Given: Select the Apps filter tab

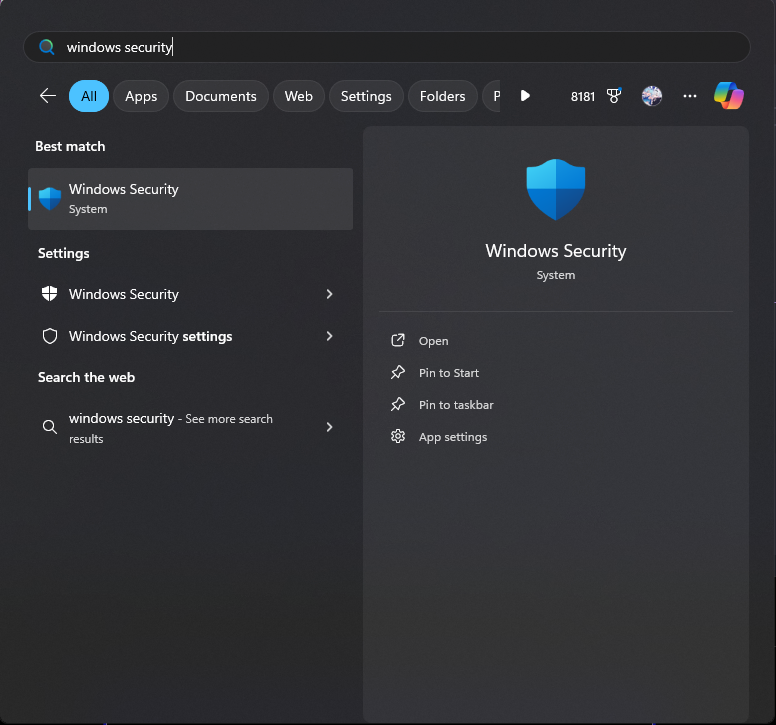Looking at the screenshot, I should tap(141, 96).
